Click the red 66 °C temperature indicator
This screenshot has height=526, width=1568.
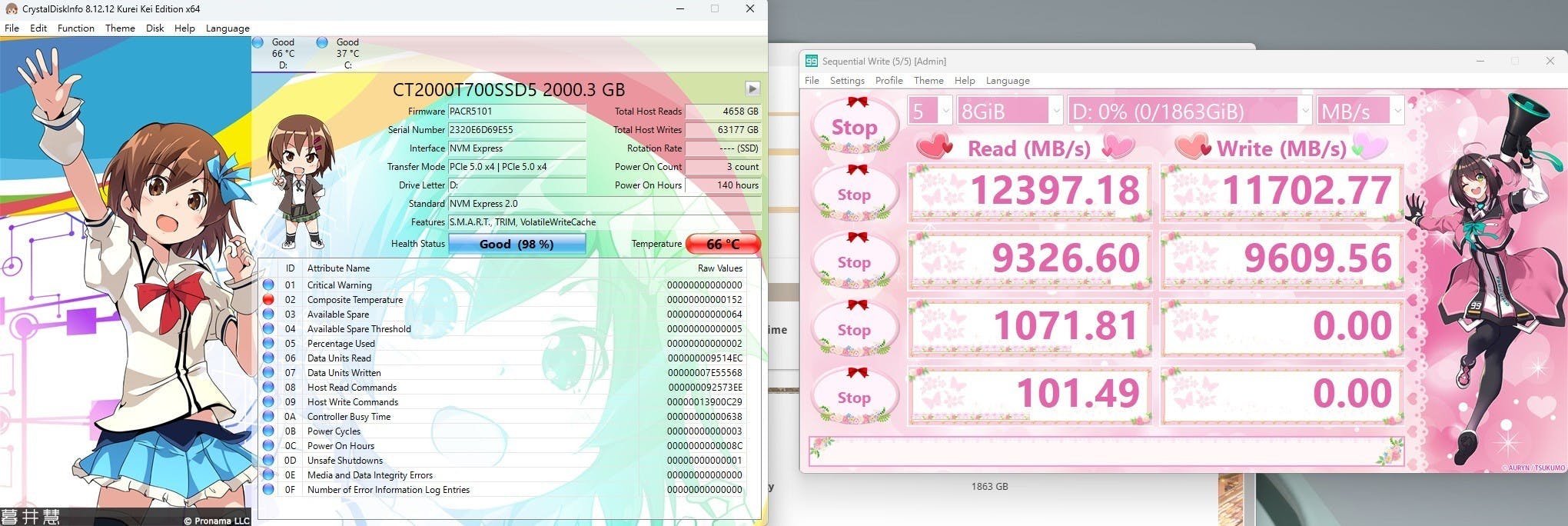click(x=723, y=244)
